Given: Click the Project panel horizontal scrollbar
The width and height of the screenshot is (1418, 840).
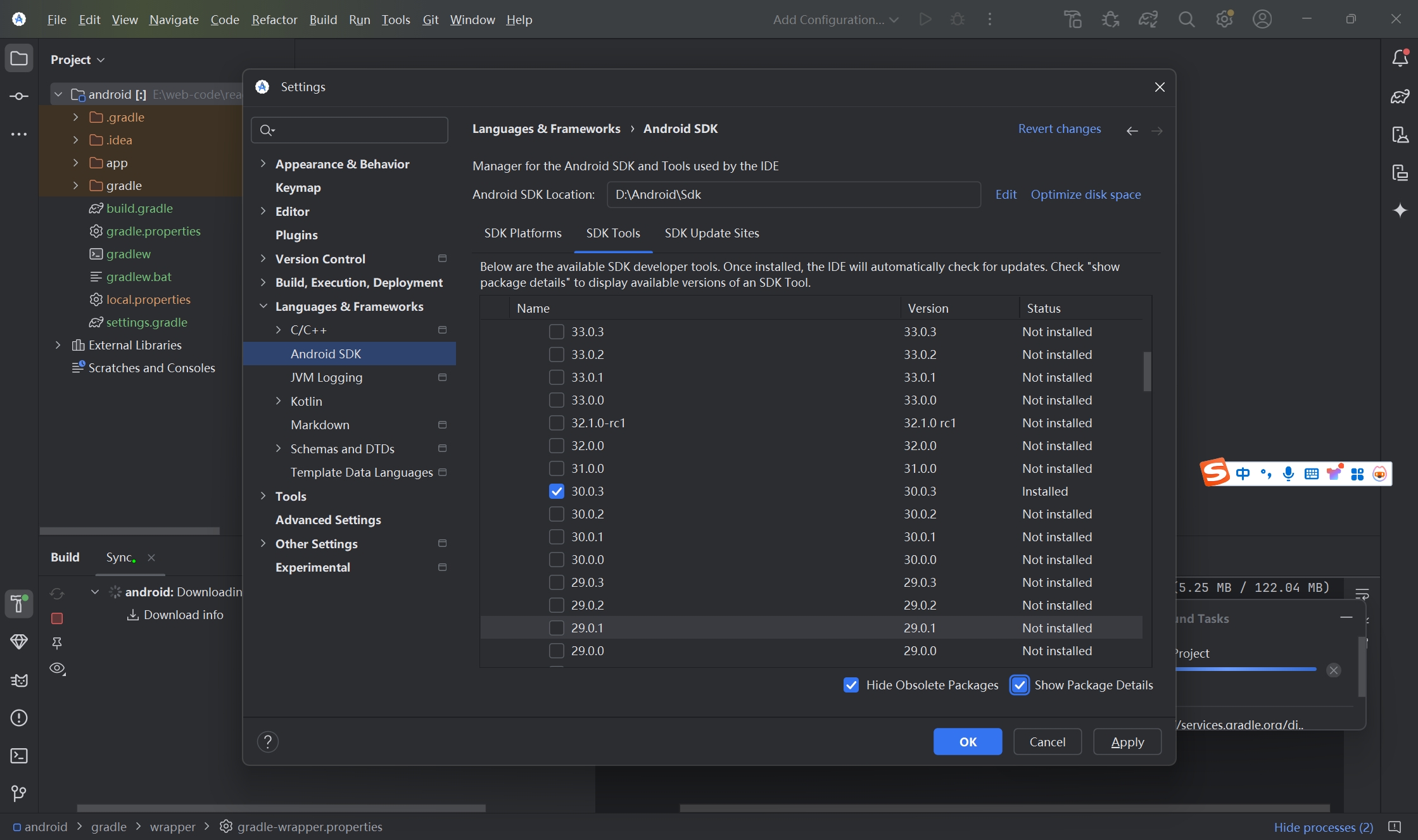Looking at the screenshot, I should 130,530.
